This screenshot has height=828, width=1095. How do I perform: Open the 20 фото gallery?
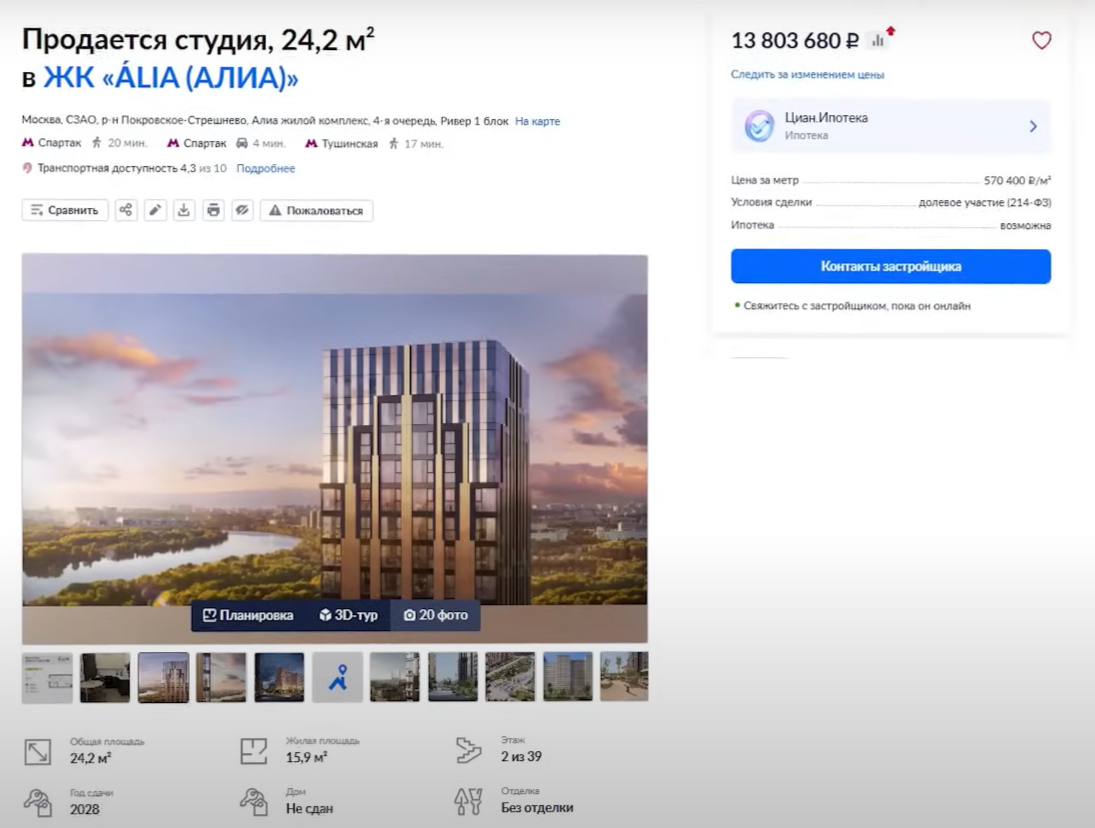[436, 615]
